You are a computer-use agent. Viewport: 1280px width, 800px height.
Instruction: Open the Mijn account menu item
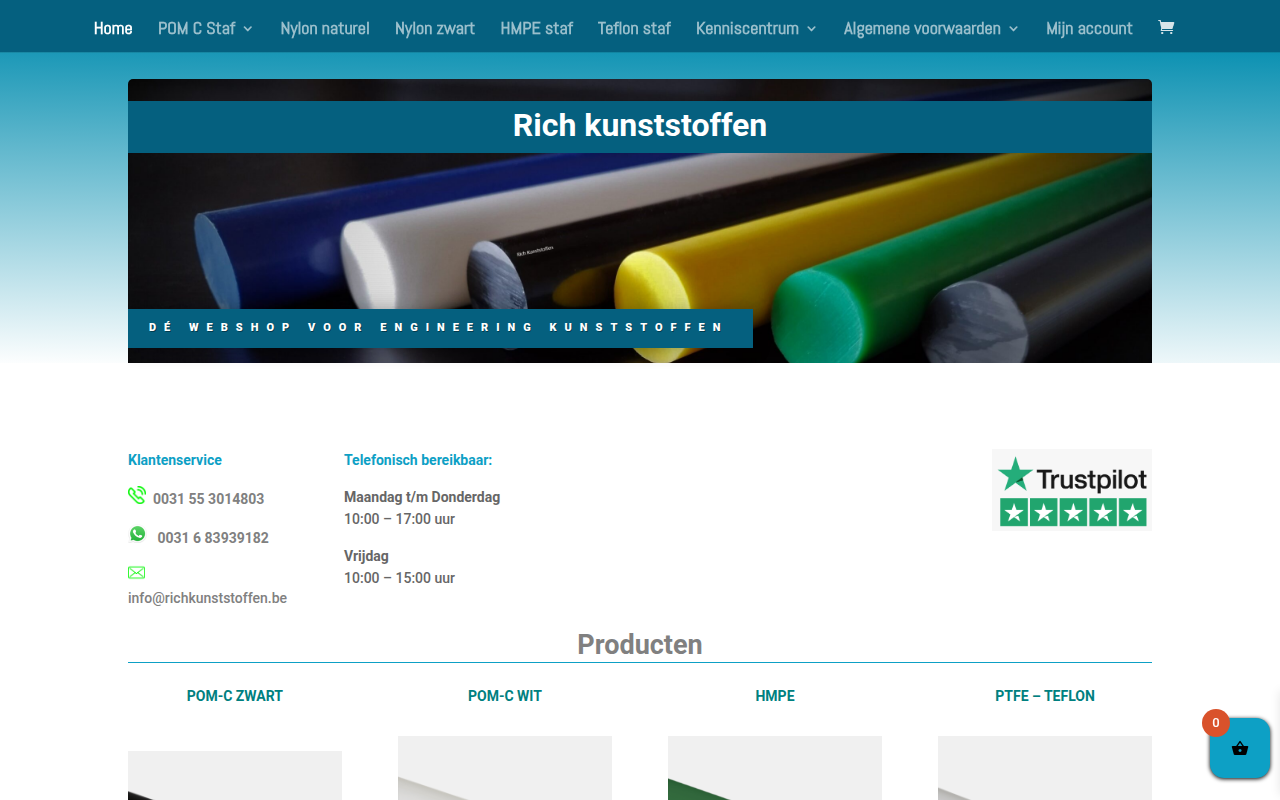1089,28
